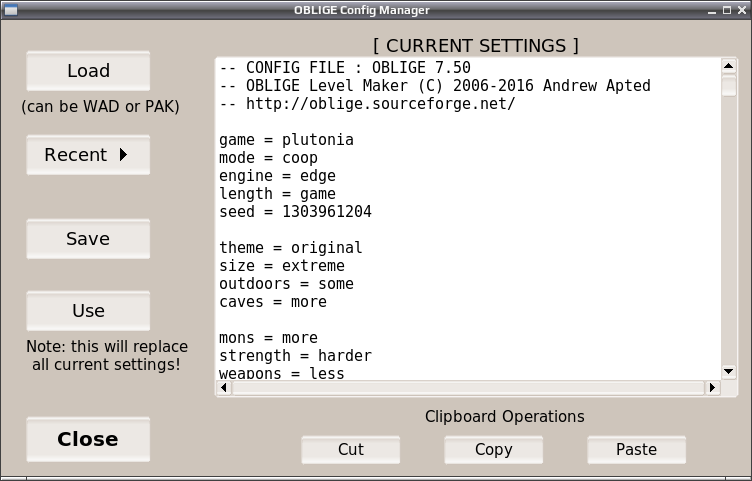Viewport: 752px width, 481px height.
Task: Click the window menu icon in the title bar
Action: point(11,10)
